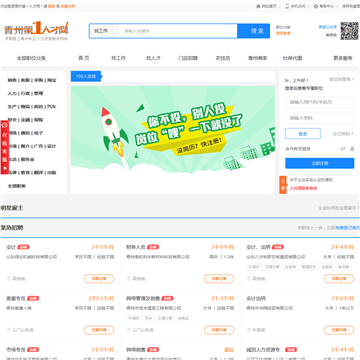Click the rocket promotional banner image

173,140
